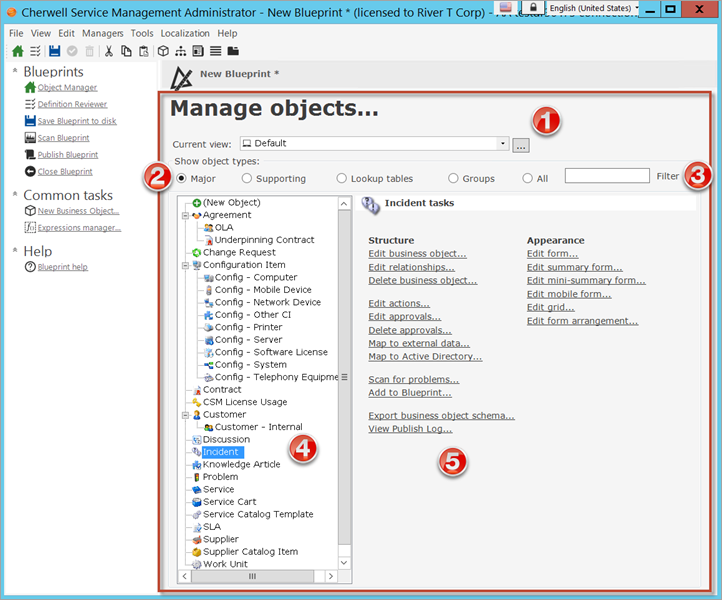Click the ellipsis button beside Current view

click(521, 145)
